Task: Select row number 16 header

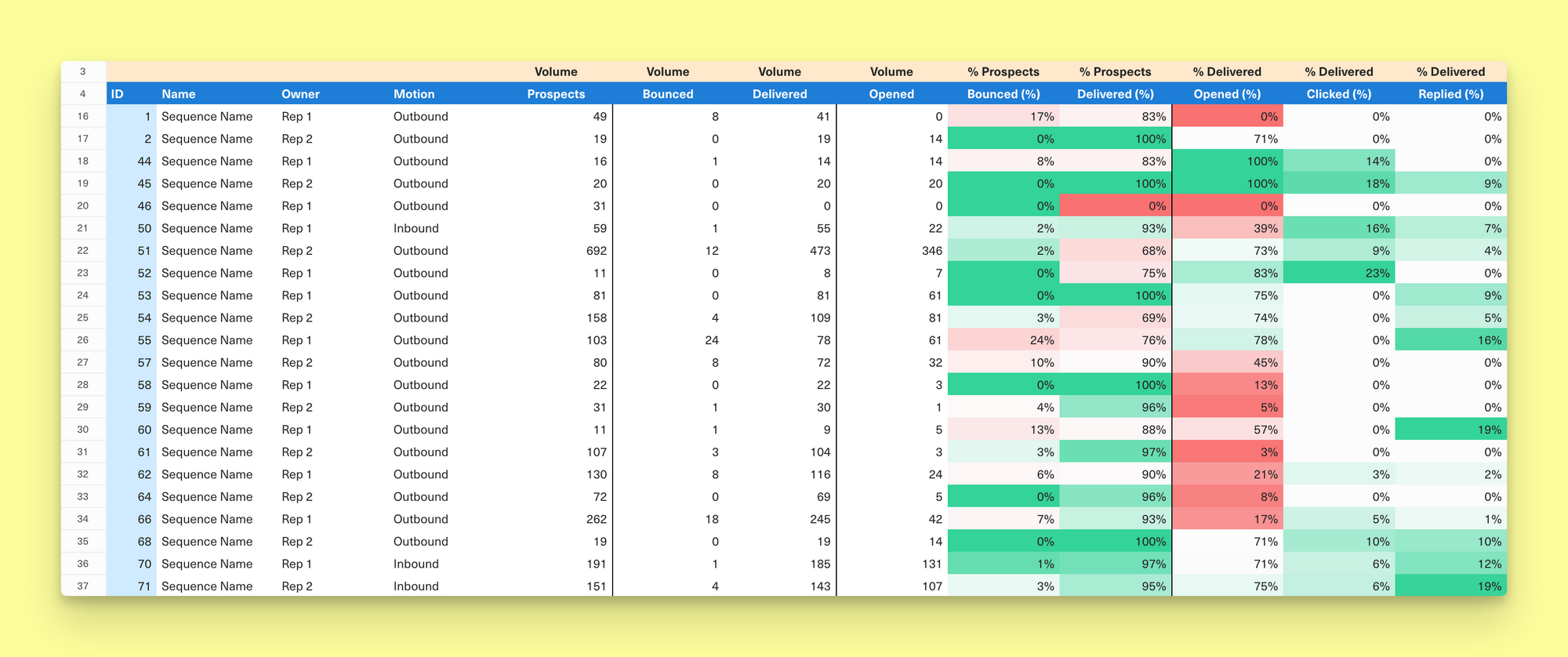Action: pyautogui.click(x=83, y=117)
